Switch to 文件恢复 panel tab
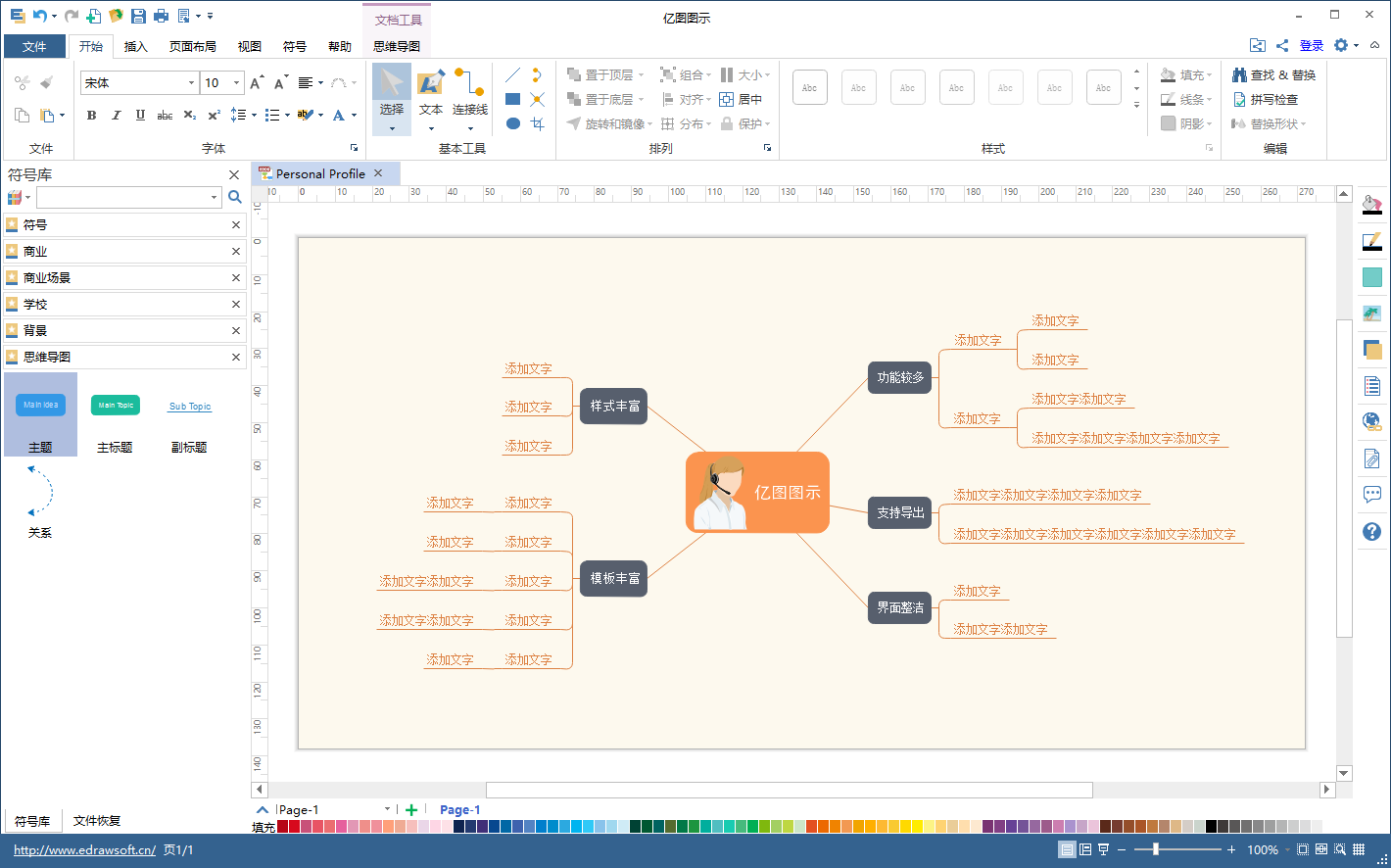The image size is (1391, 868). click(97, 821)
